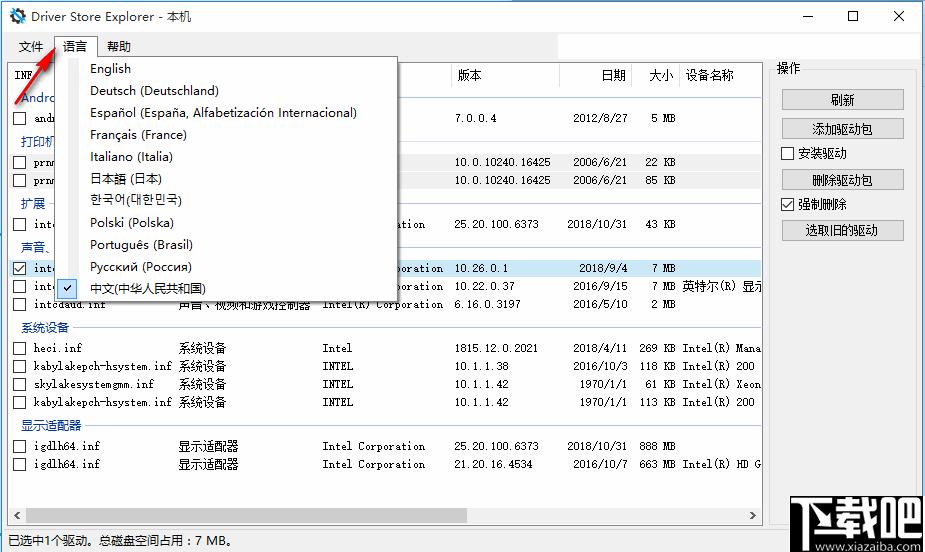Select Português (Brasil) language

141,245
